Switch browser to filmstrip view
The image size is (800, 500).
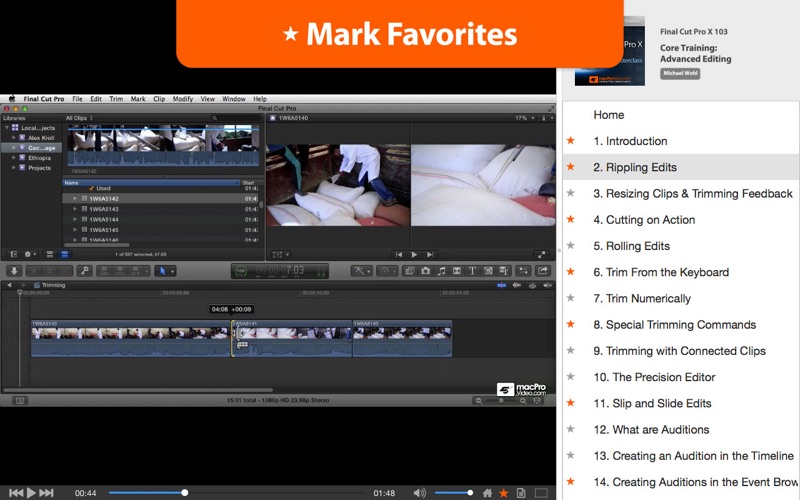[49, 254]
